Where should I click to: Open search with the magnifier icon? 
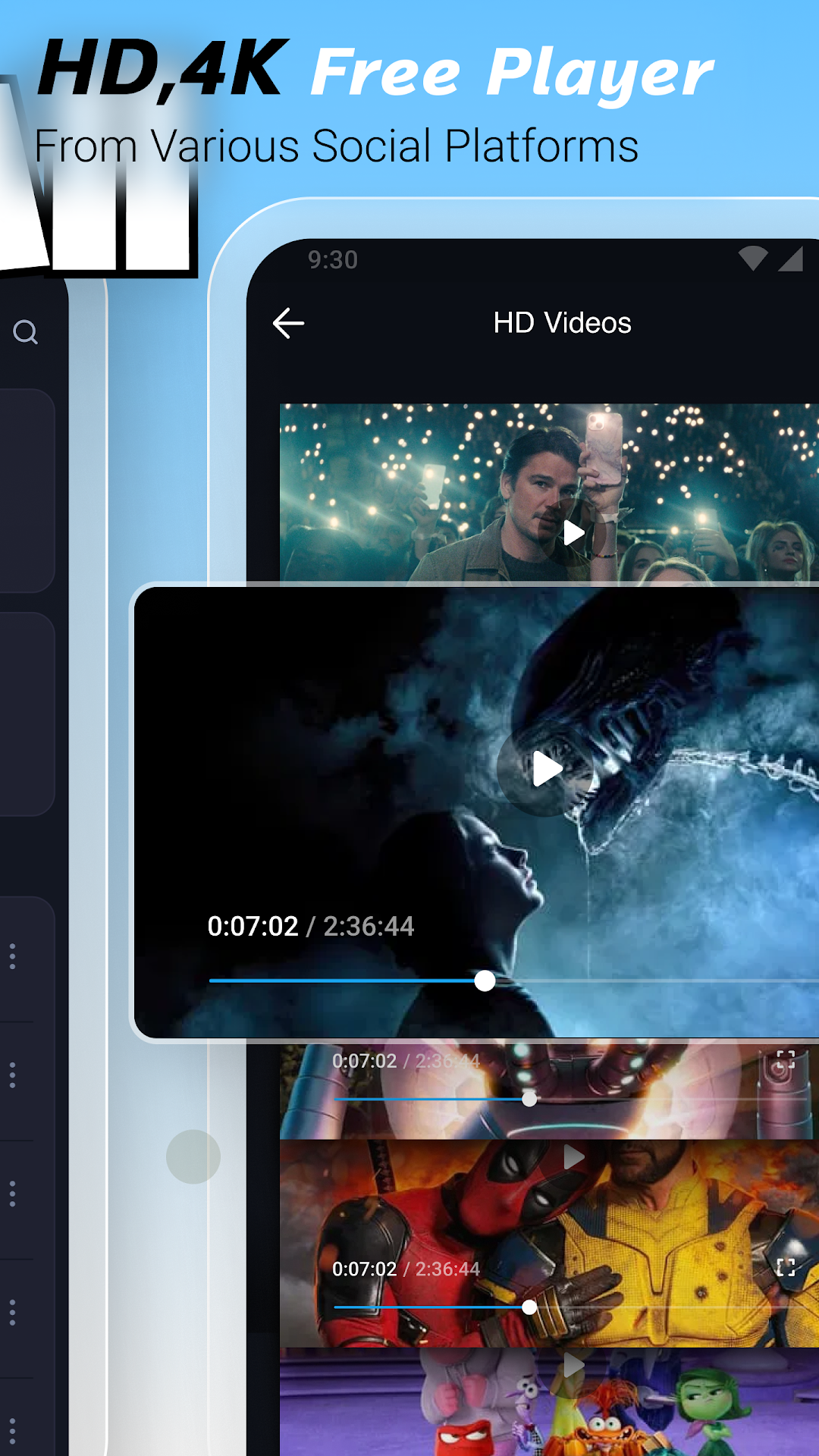[x=25, y=332]
